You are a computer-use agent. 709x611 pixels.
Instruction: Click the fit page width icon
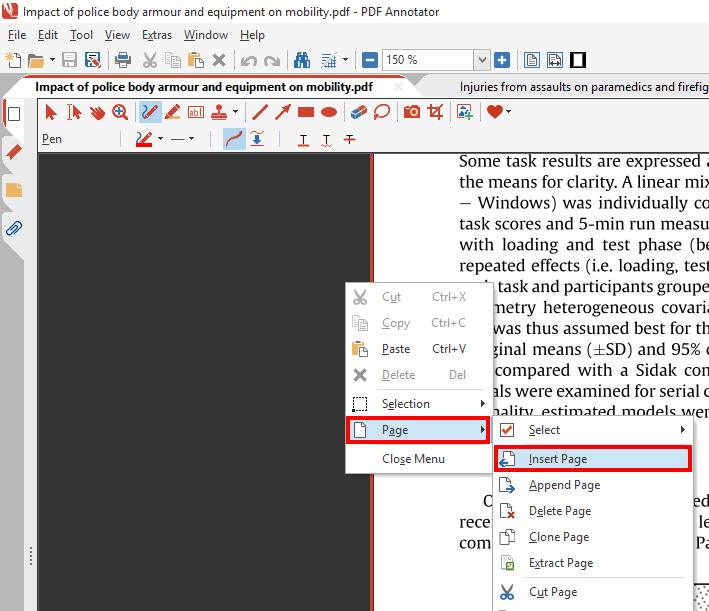(x=554, y=60)
